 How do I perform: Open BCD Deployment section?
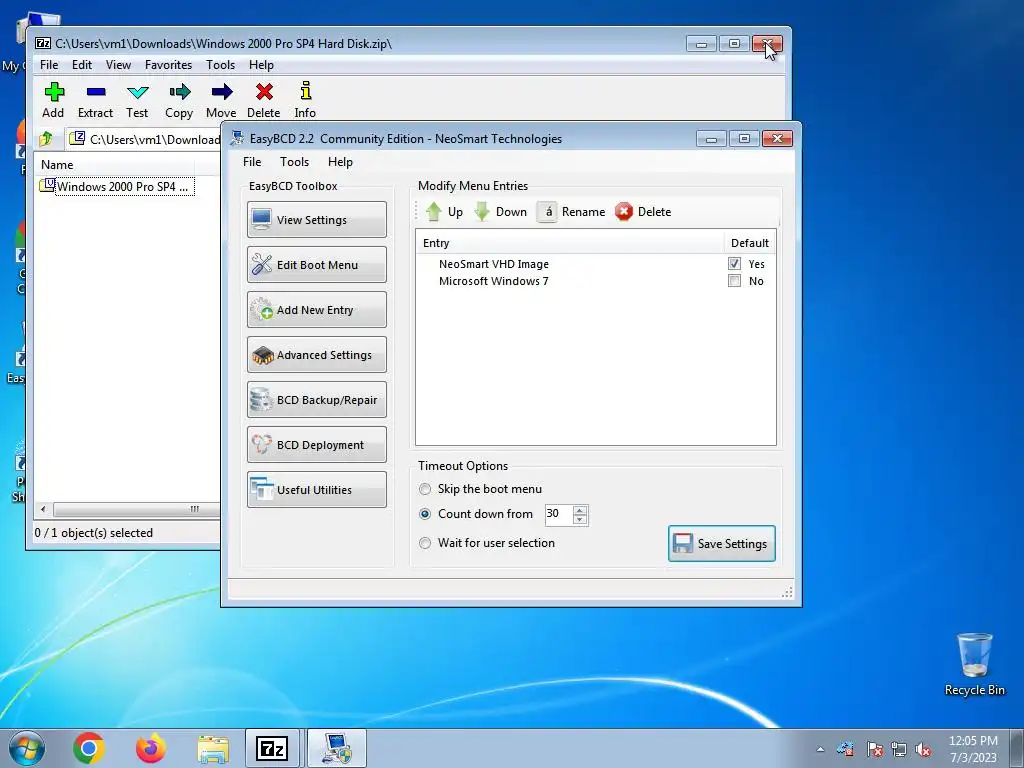tap(317, 445)
